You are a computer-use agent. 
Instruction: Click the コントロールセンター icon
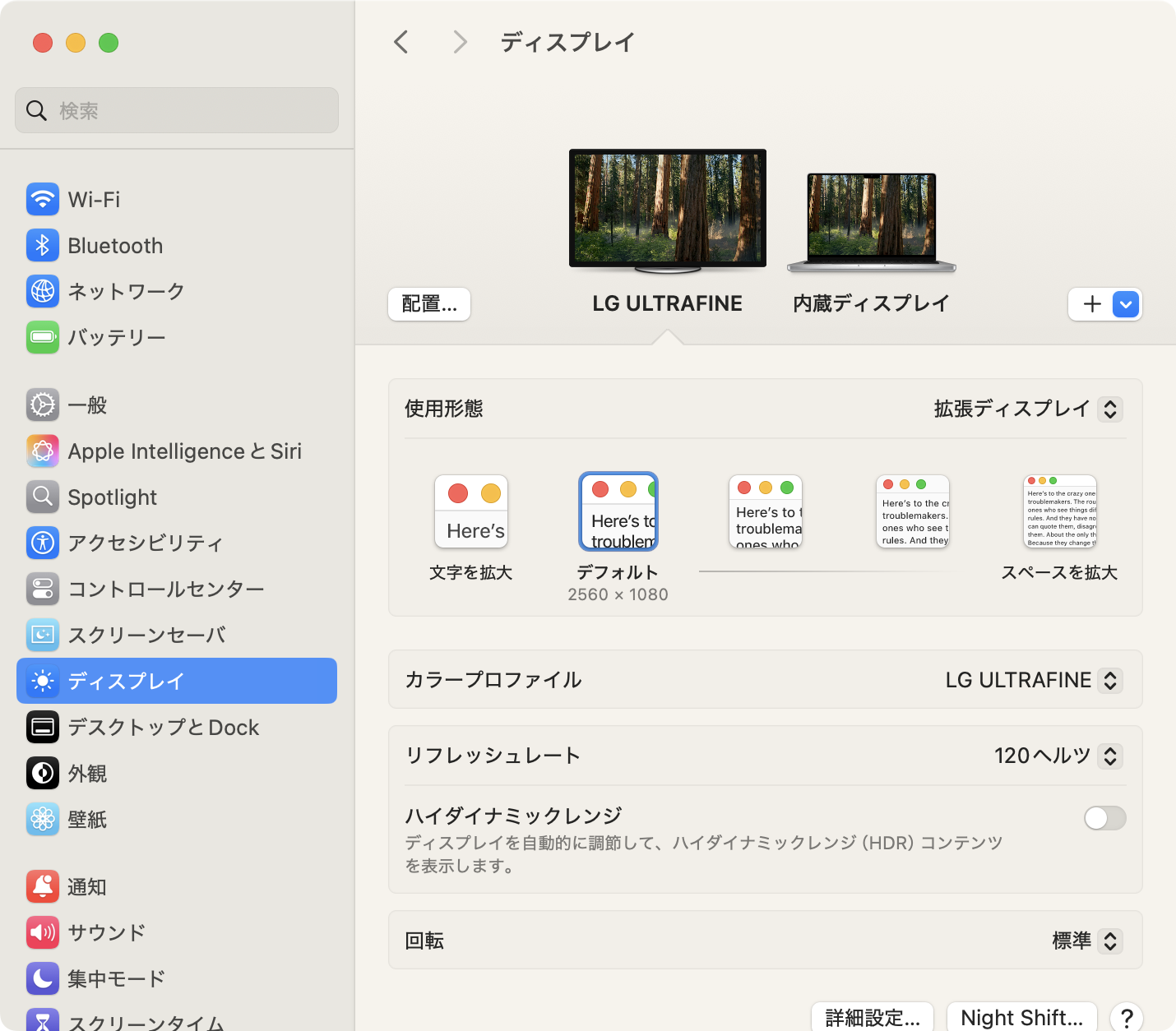[43, 589]
